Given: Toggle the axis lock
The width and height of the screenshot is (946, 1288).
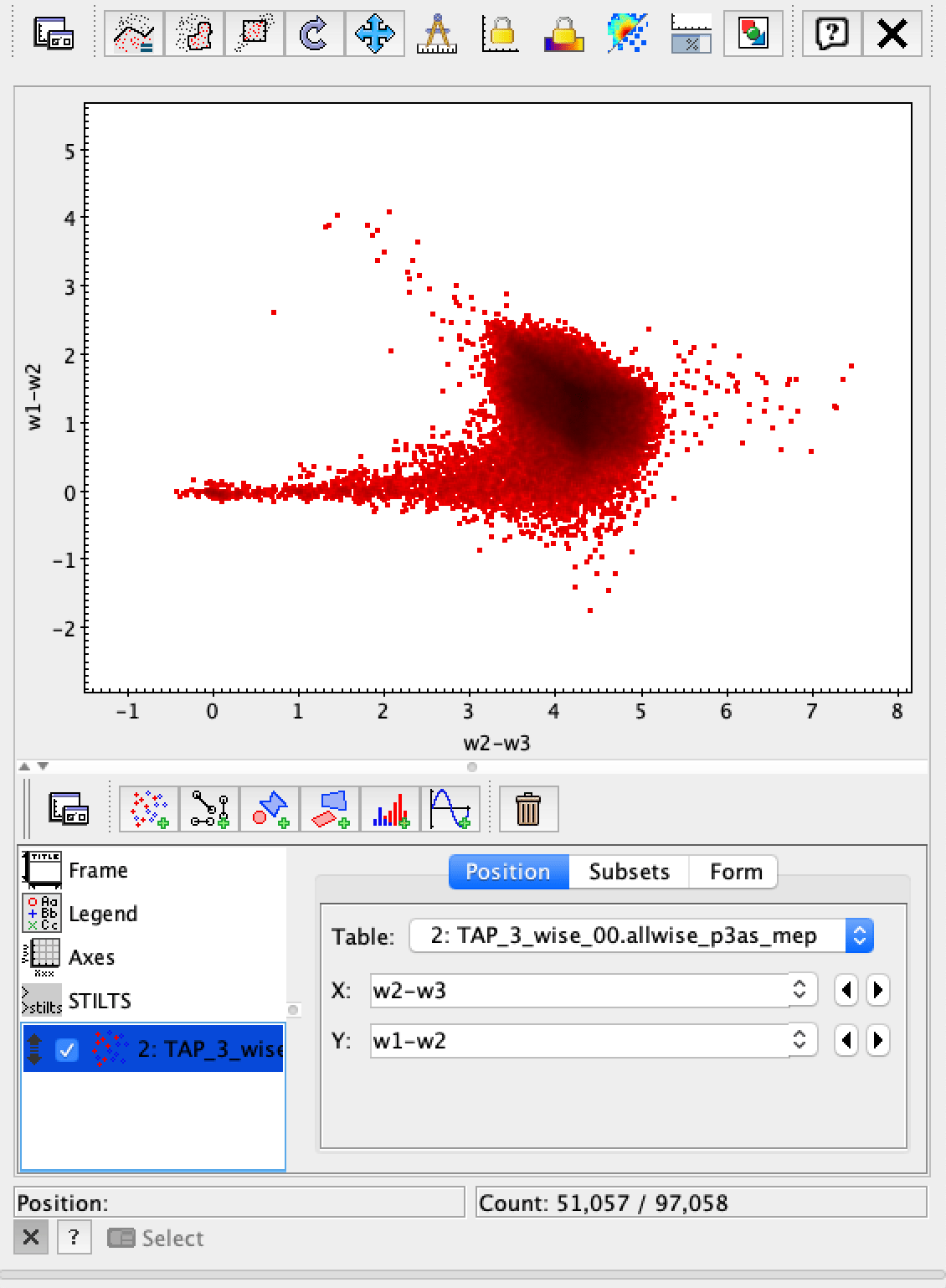Looking at the screenshot, I should [x=501, y=33].
